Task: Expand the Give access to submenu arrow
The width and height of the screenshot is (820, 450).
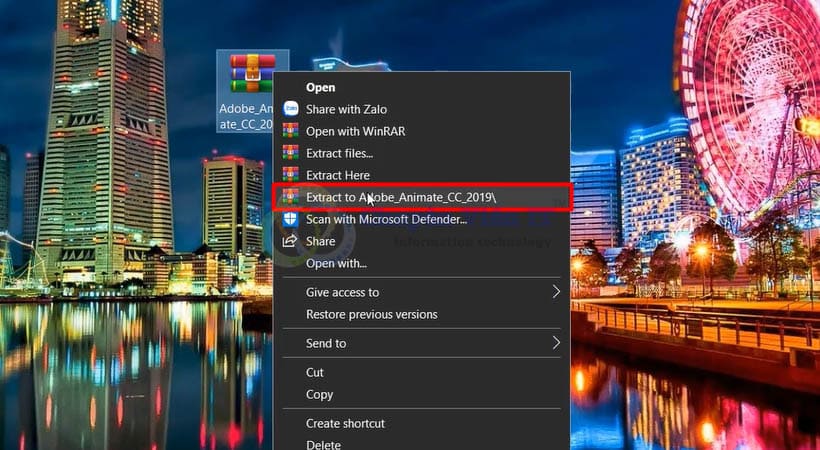Action: tap(556, 292)
